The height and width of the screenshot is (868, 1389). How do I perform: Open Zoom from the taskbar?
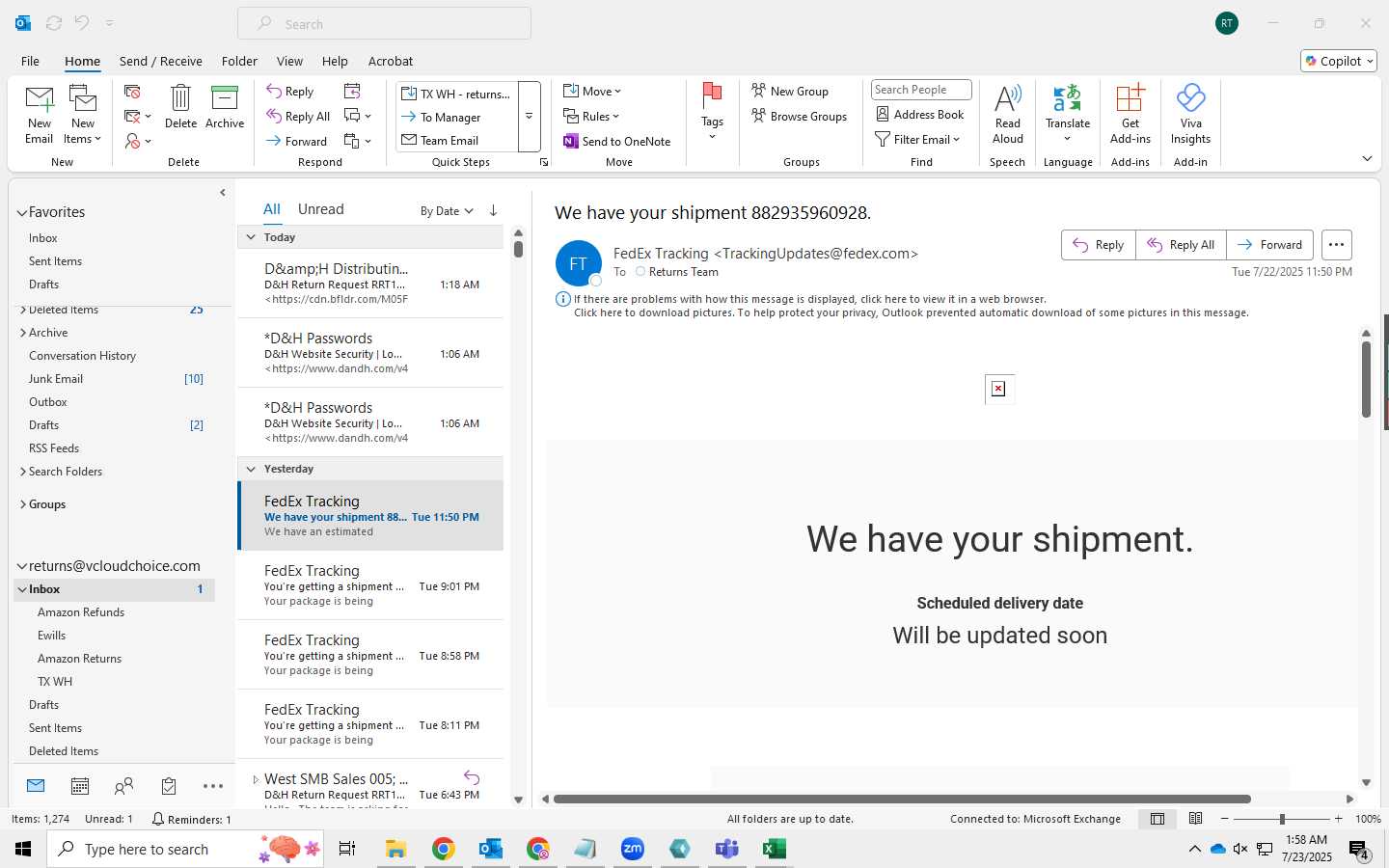(x=633, y=849)
